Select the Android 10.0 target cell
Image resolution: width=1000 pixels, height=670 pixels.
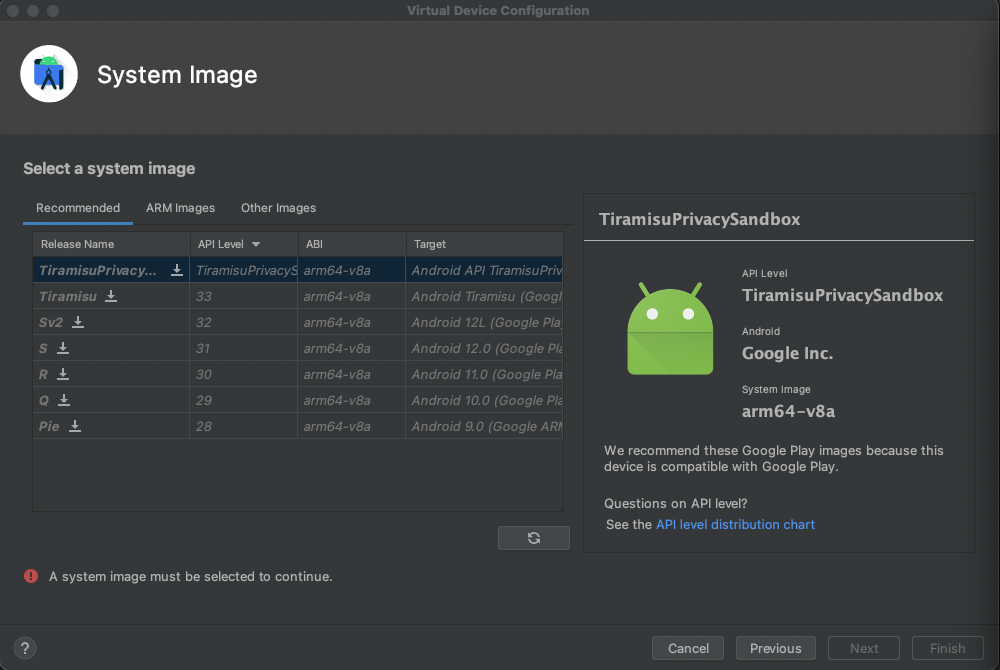(484, 400)
